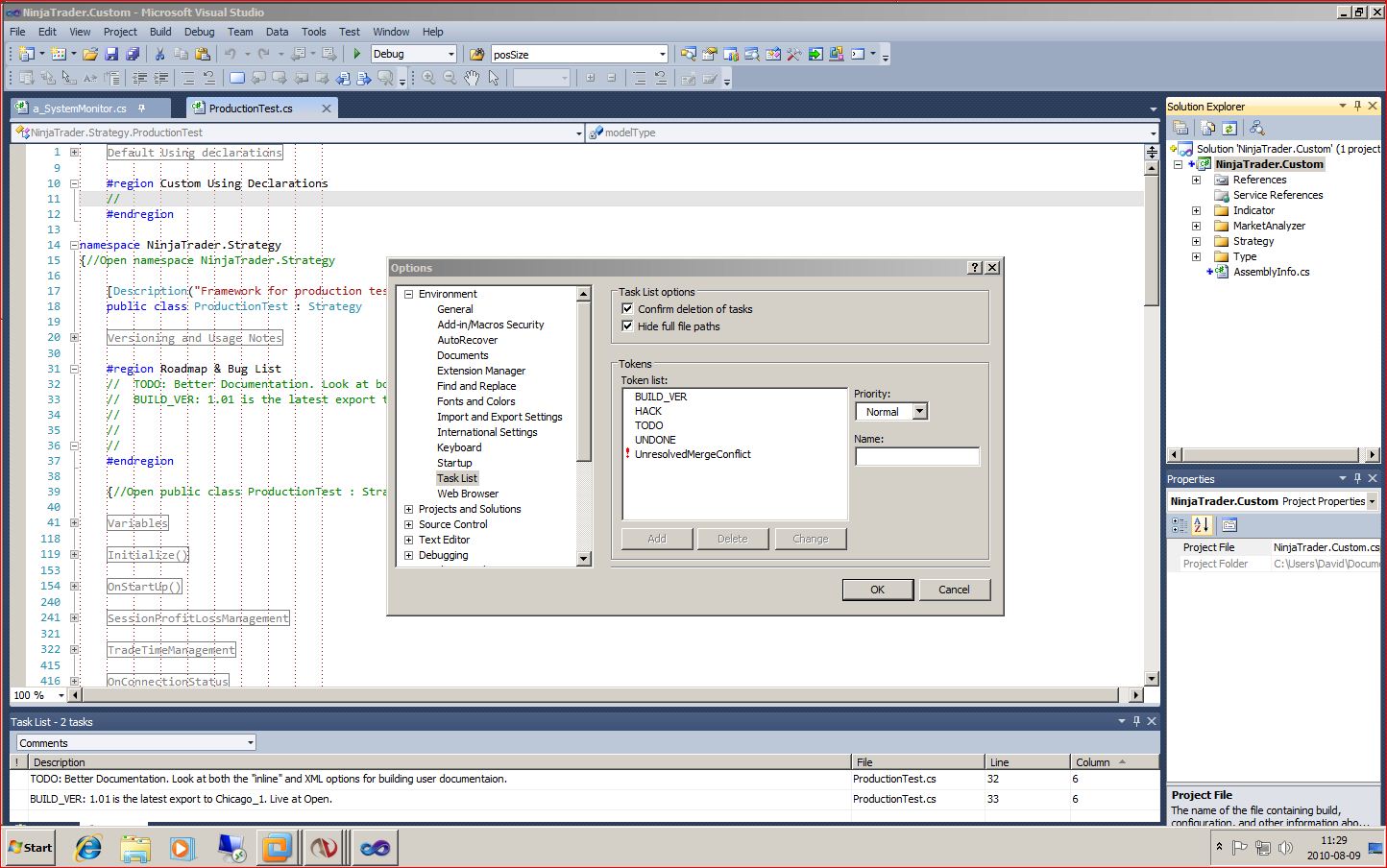
Task: Open the Toolbox via hammer-and-wrench icon
Action: (x=794, y=55)
